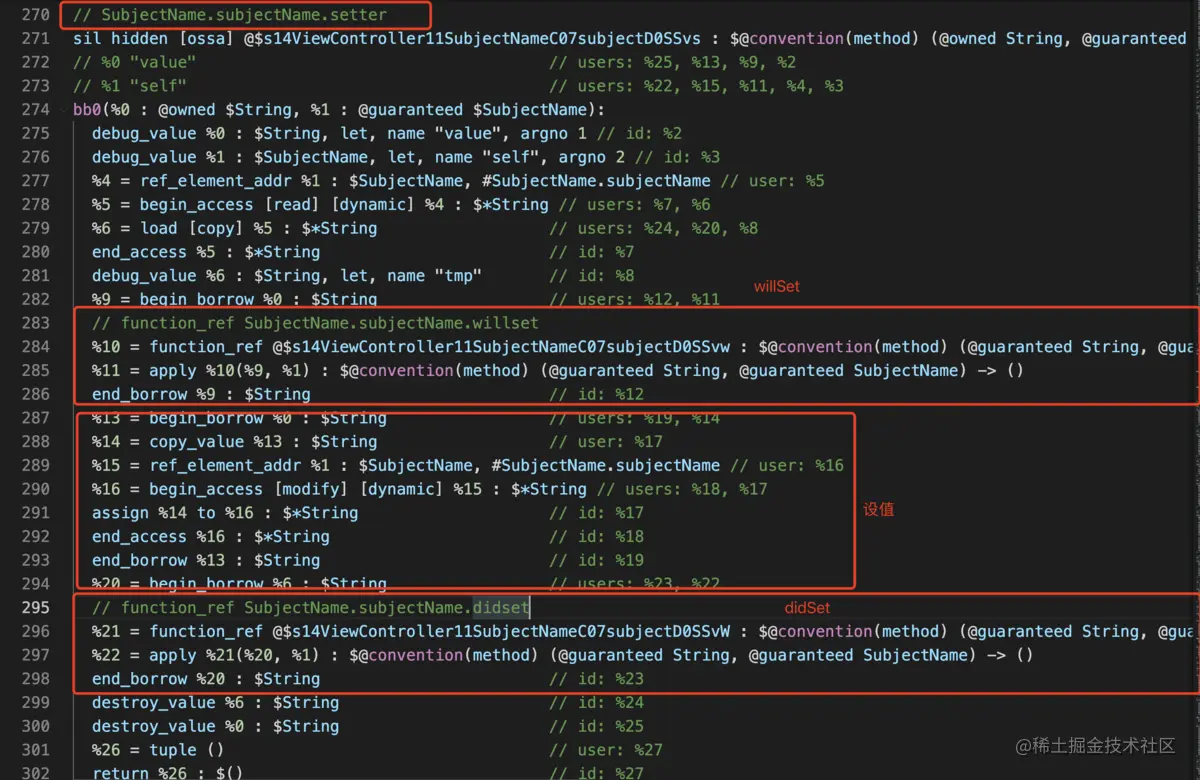Click '%5 = begin_access [read]' line
The width and height of the screenshot is (1200, 780).
tap(401, 205)
